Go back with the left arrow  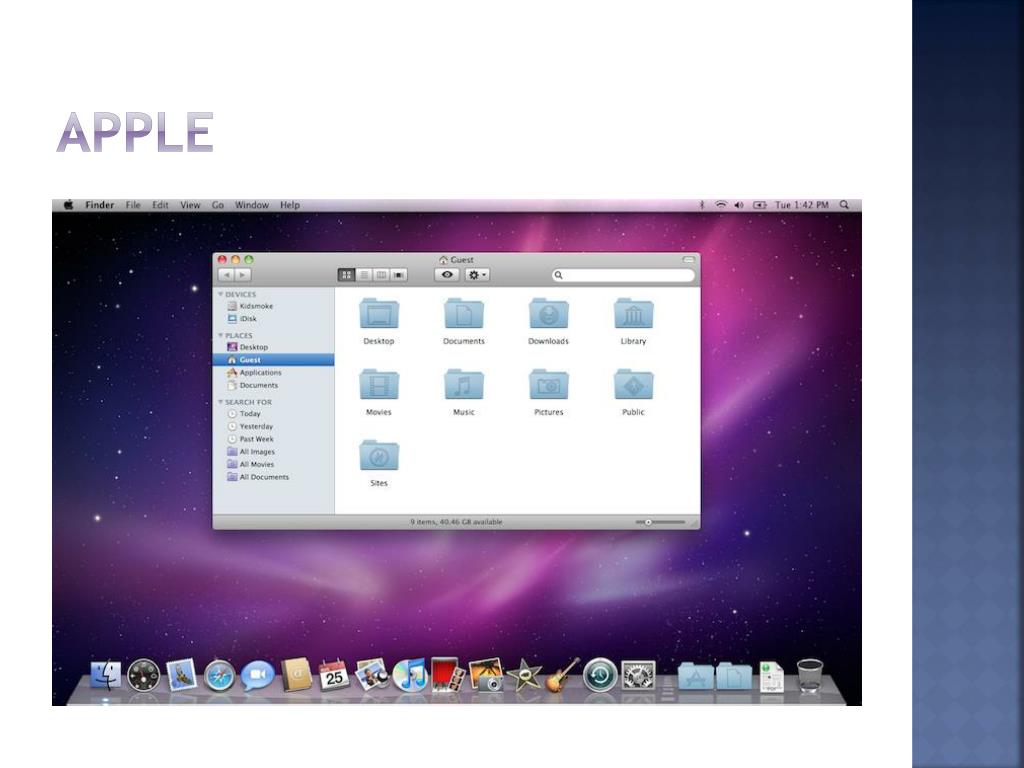click(227, 275)
